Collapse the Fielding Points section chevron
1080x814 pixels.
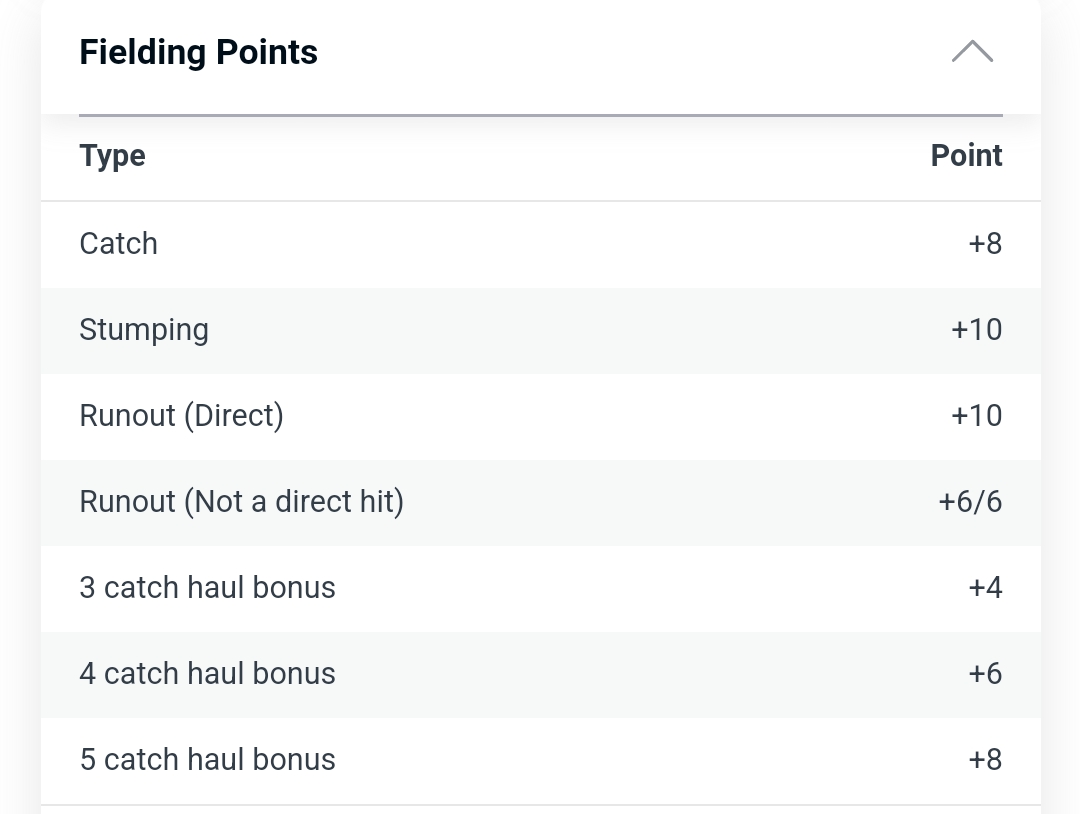point(972,52)
